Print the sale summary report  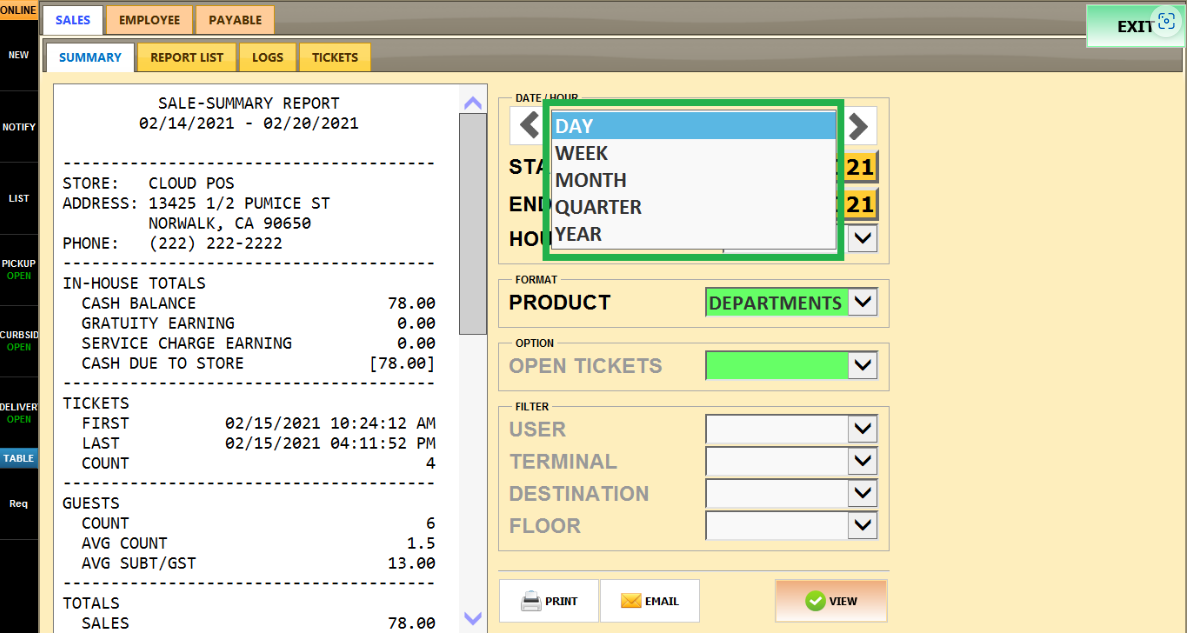click(549, 601)
